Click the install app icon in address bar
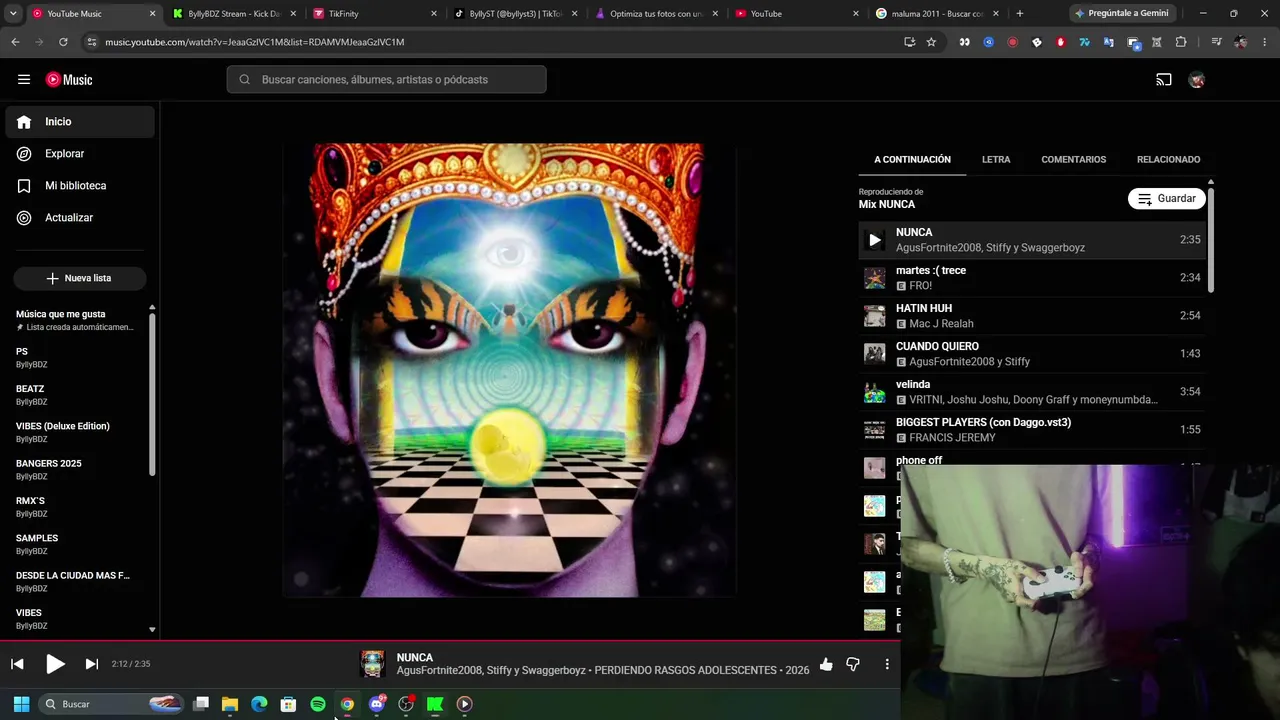Screen dimensions: 1280x720 point(909,42)
